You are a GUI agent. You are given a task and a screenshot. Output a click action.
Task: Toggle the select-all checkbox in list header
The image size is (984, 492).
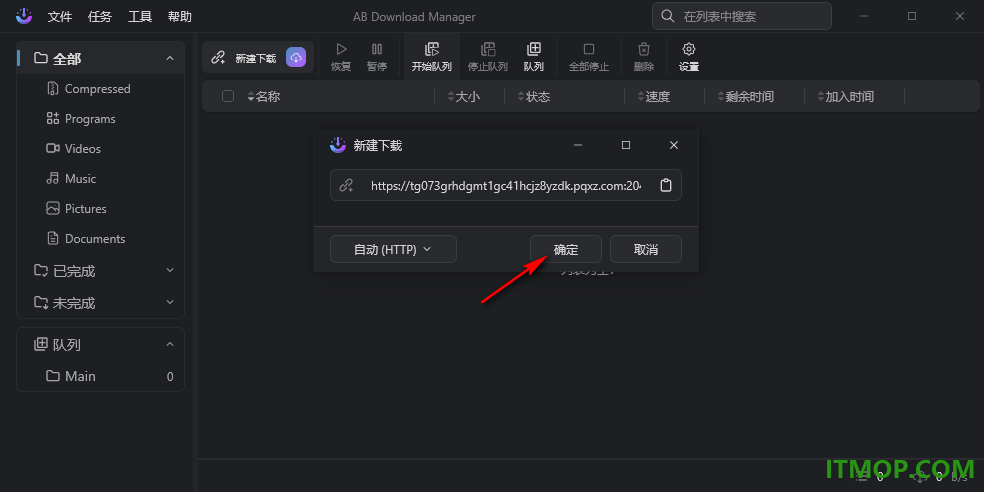228,96
